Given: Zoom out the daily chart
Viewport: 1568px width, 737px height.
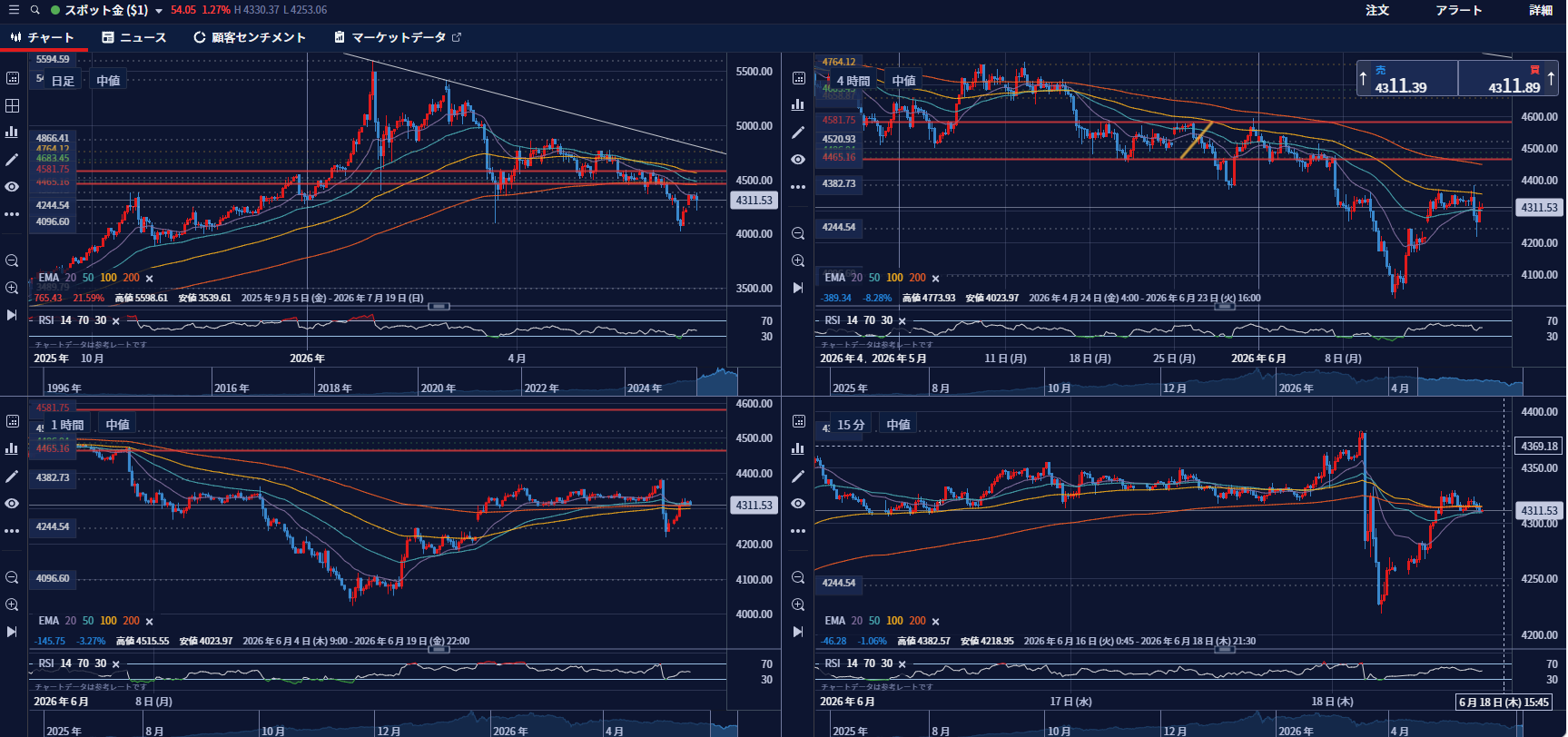Looking at the screenshot, I should click(x=12, y=260).
